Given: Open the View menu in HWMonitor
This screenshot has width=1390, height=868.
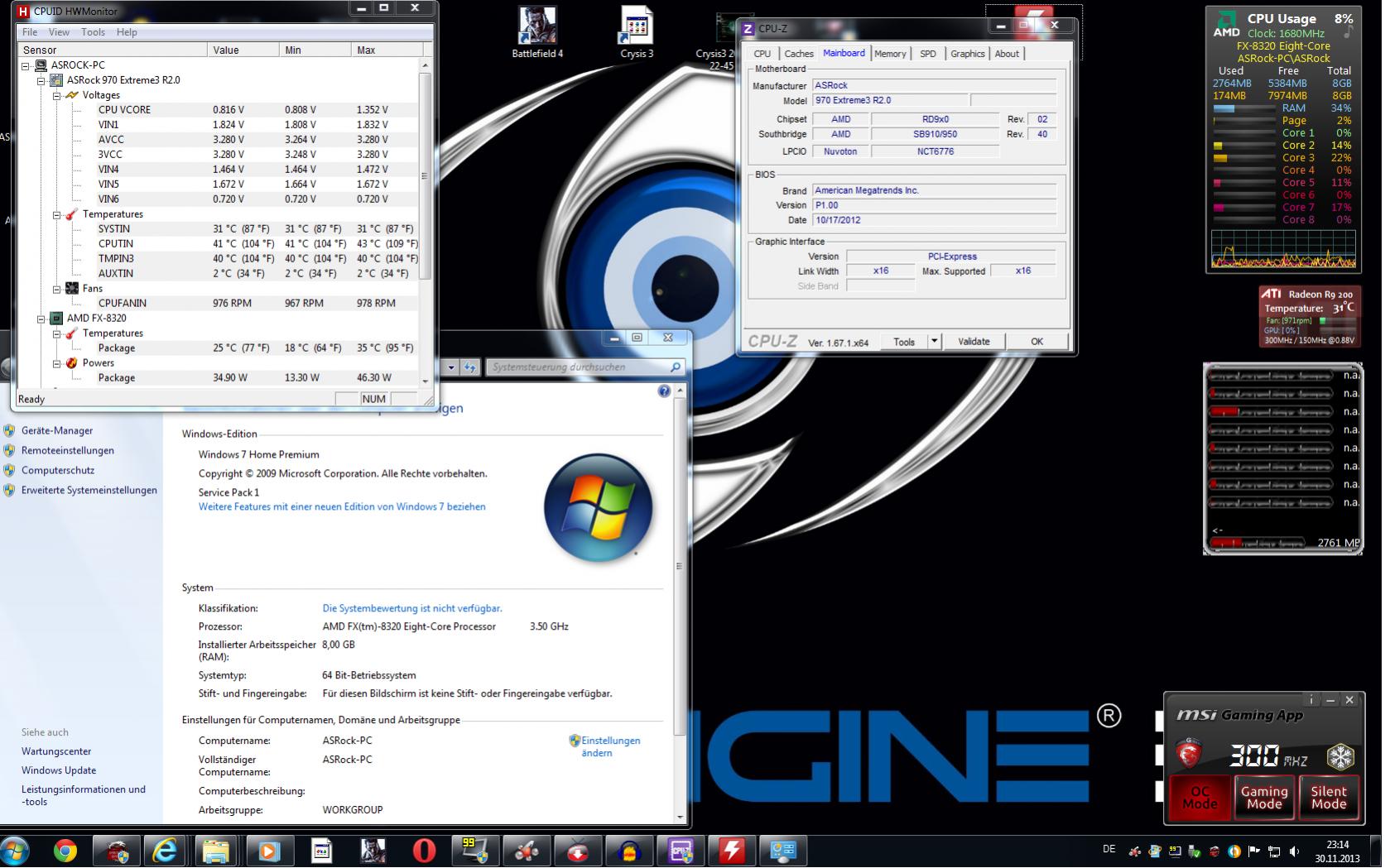Looking at the screenshot, I should pyautogui.click(x=59, y=32).
